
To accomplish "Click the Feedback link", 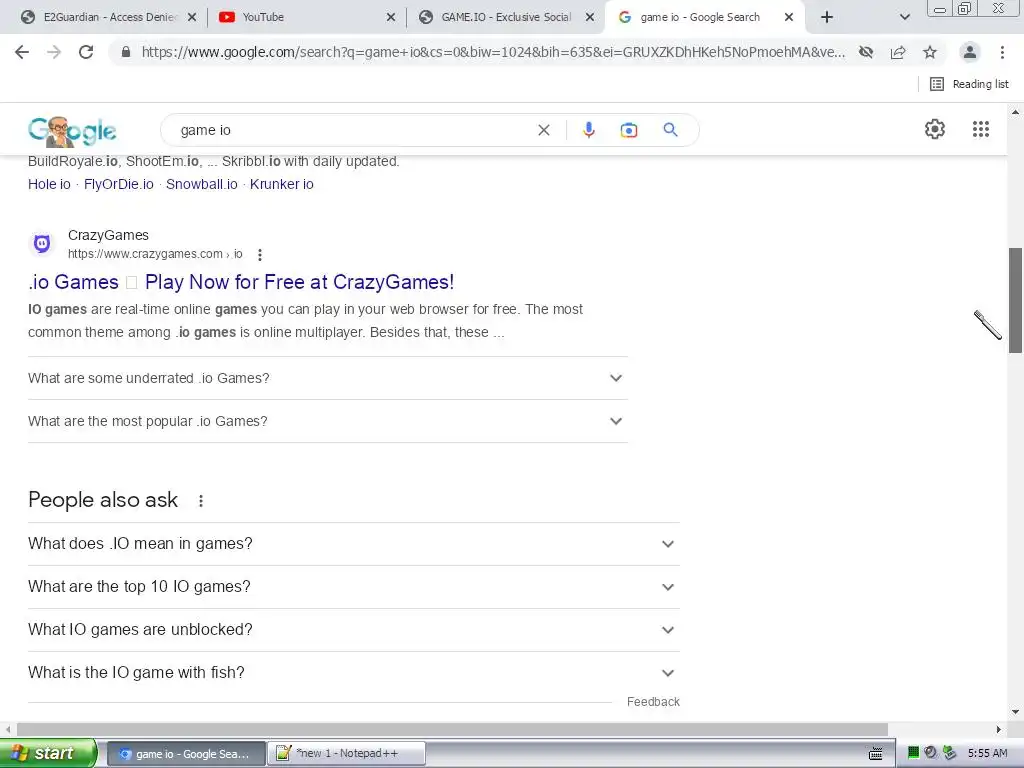I will 653,701.
